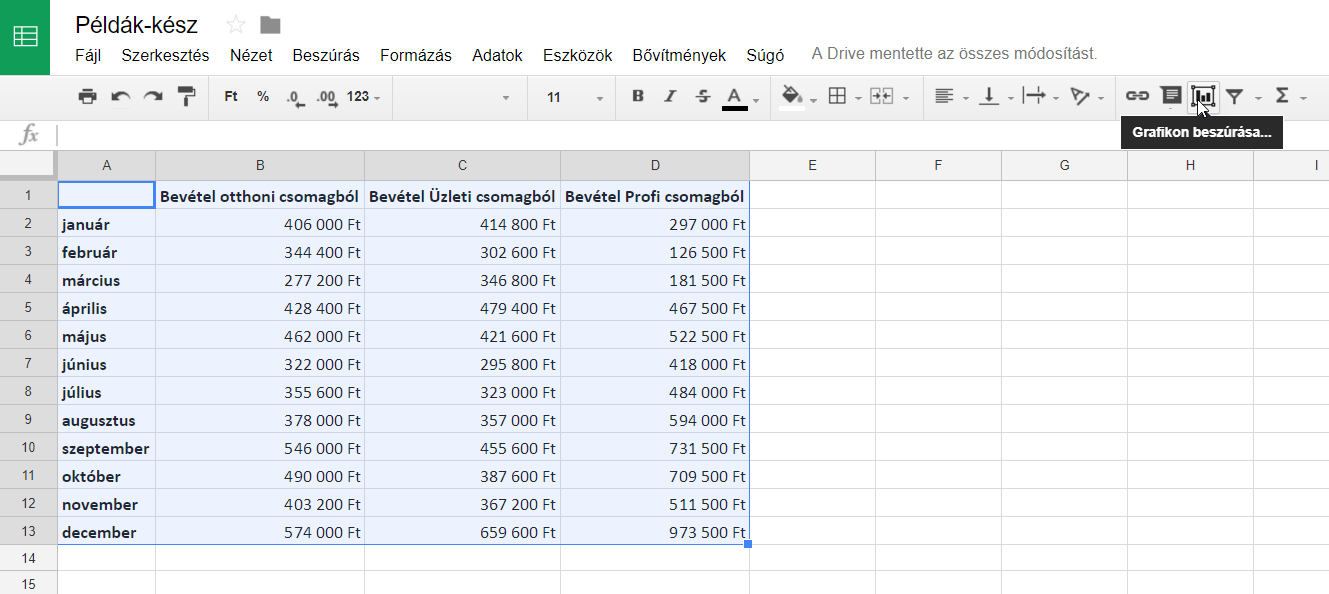The width and height of the screenshot is (1329, 594).
Task: Click the text color underlined A
Action: click(734, 97)
